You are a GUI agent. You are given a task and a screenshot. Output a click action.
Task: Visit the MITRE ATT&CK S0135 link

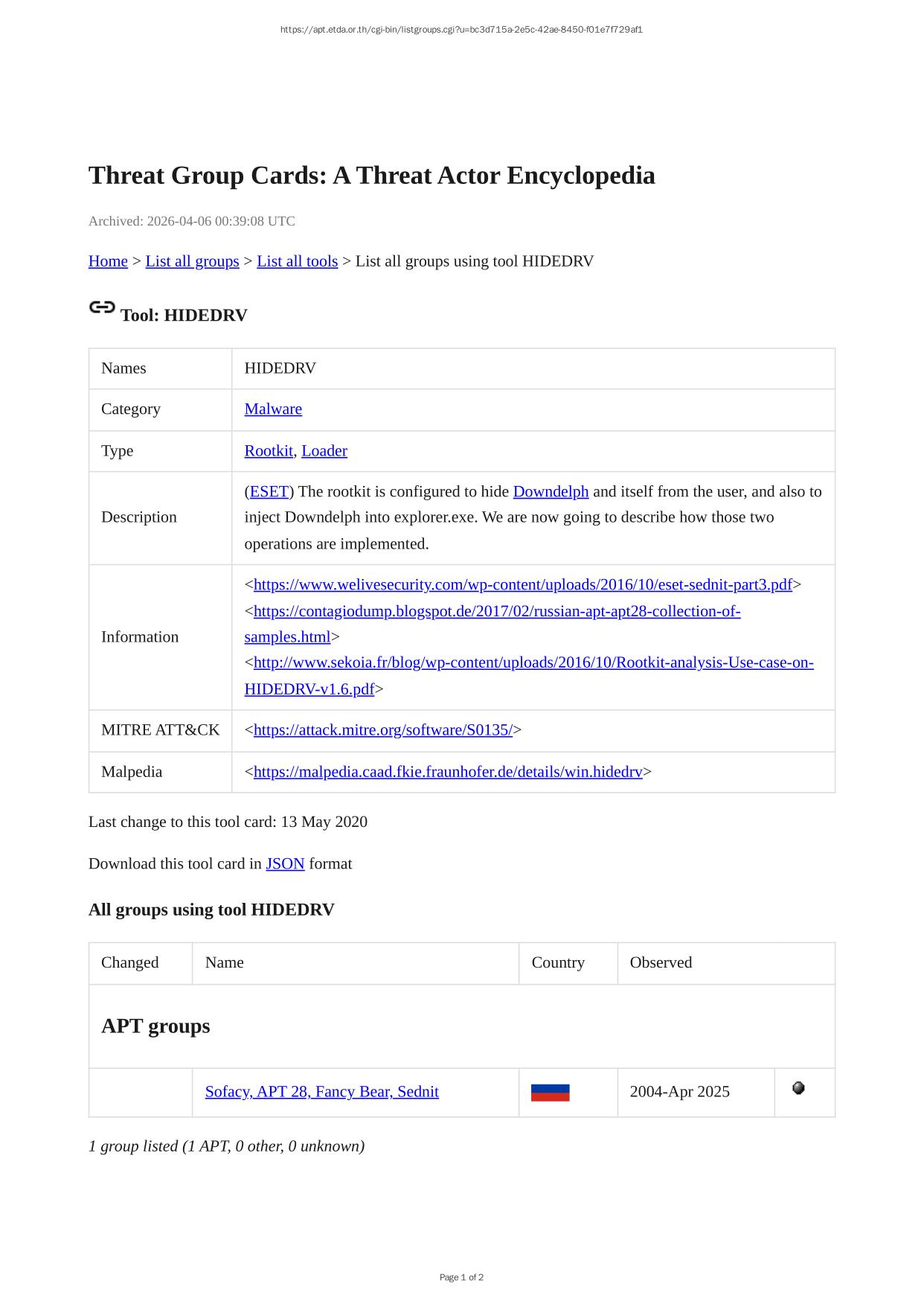click(x=382, y=730)
